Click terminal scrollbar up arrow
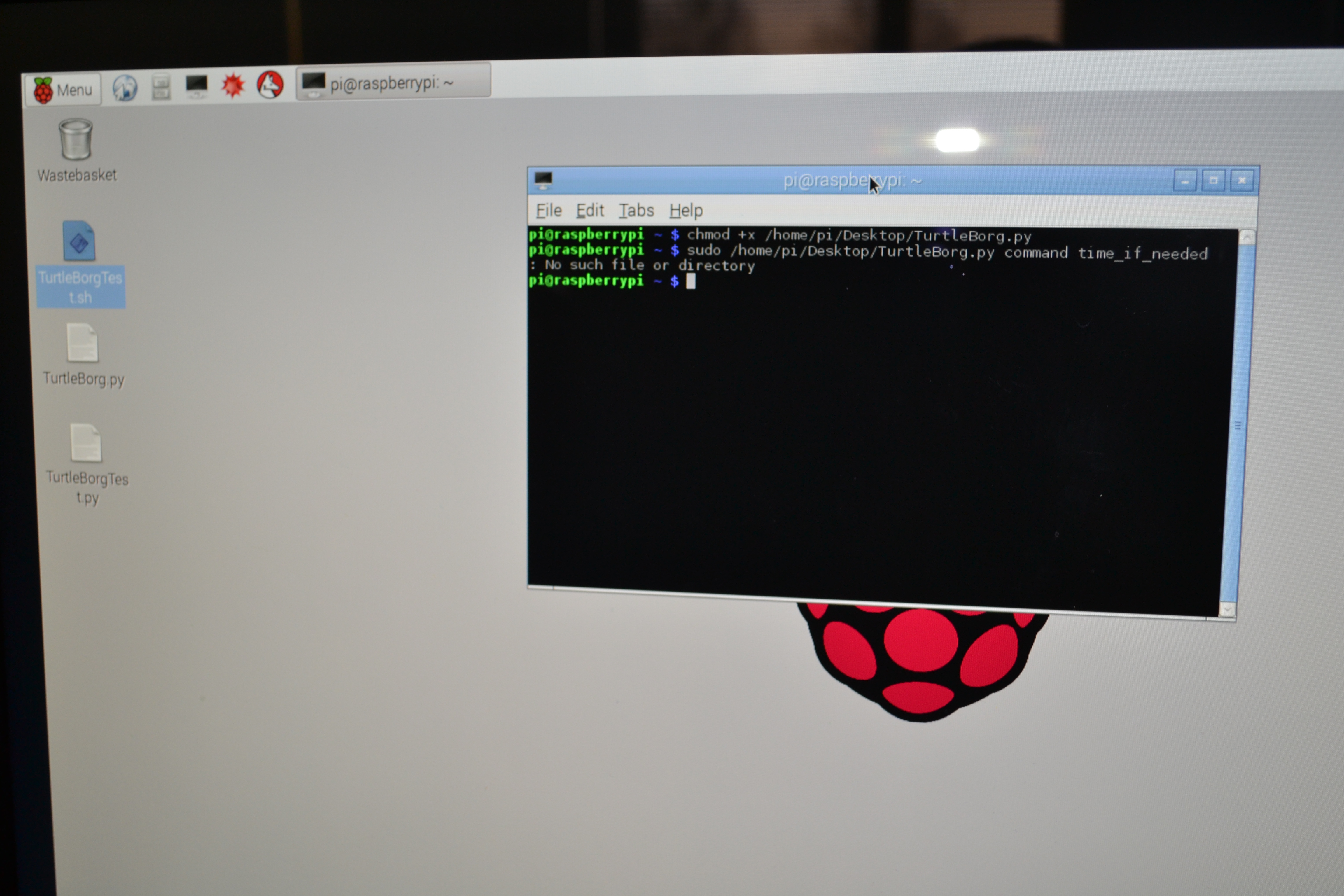Image resolution: width=1344 pixels, height=896 pixels. [x=1247, y=237]
